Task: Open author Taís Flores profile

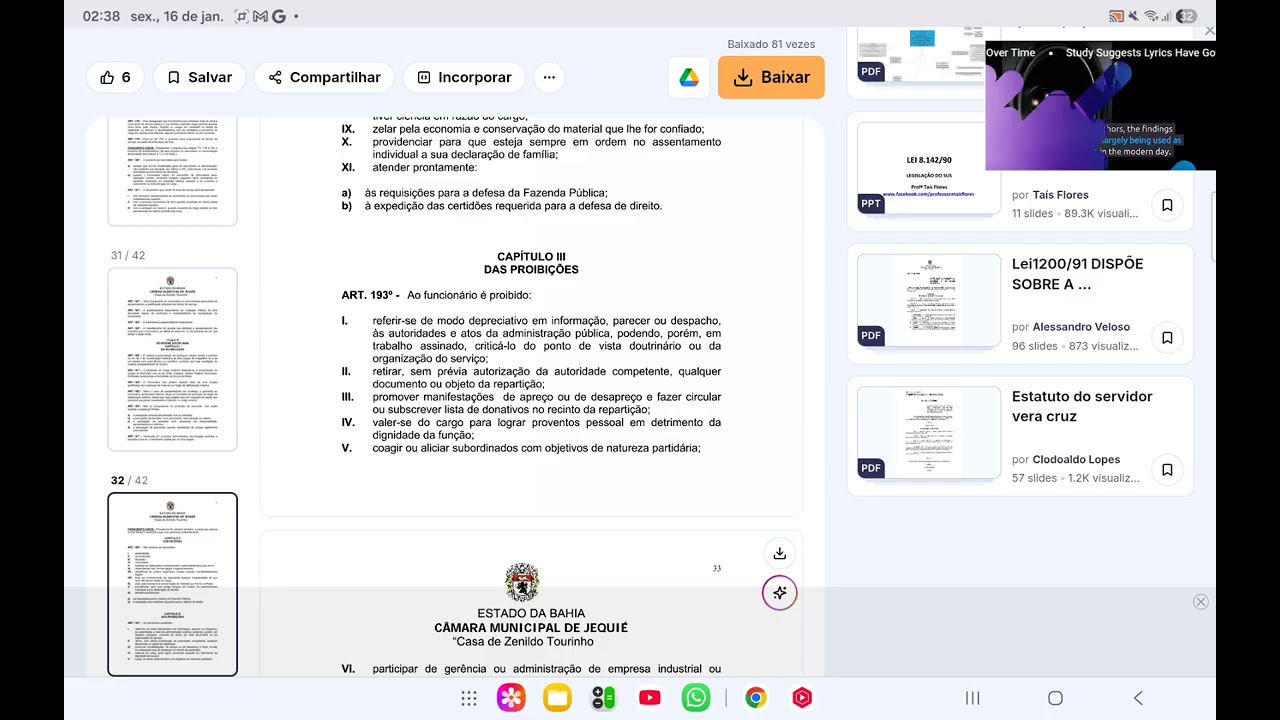Action: point(1060,195)
